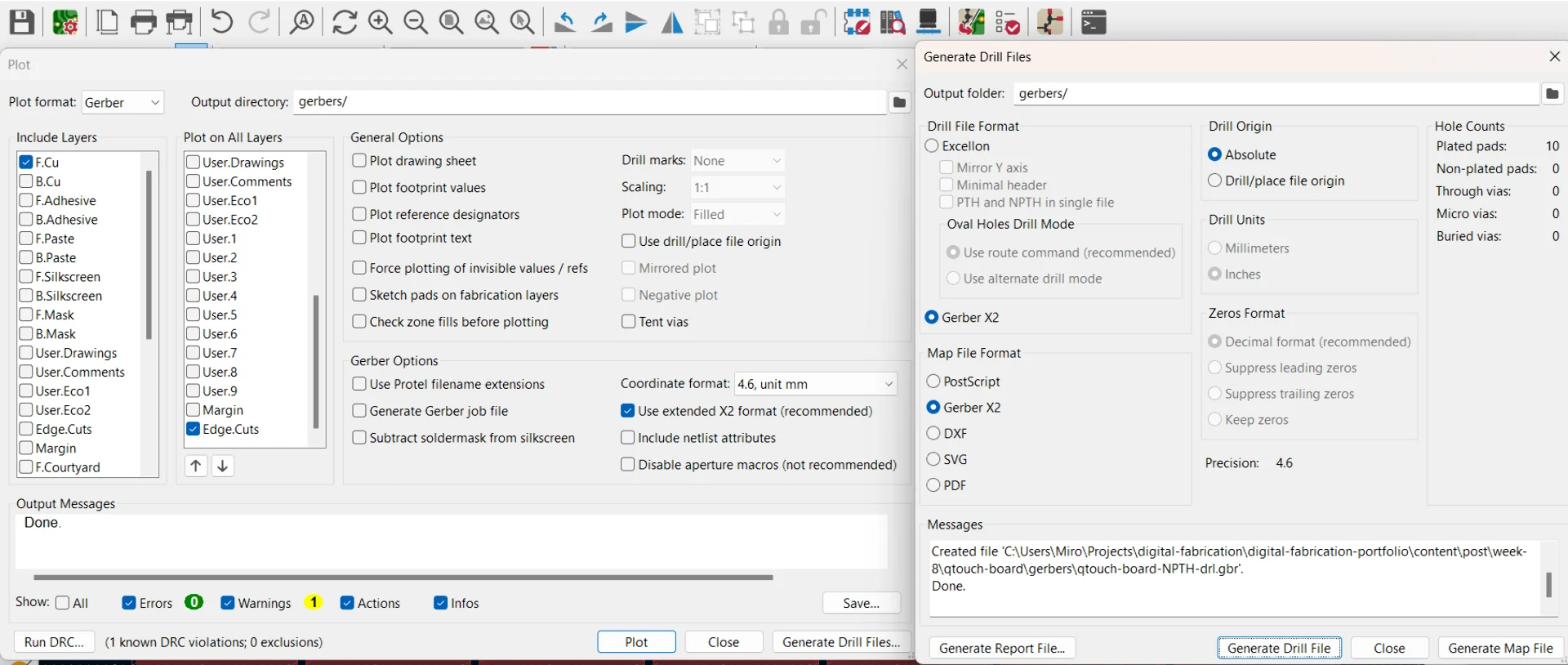Choose PDF as the map file format

pyautogui.click(x=933, y=485)
